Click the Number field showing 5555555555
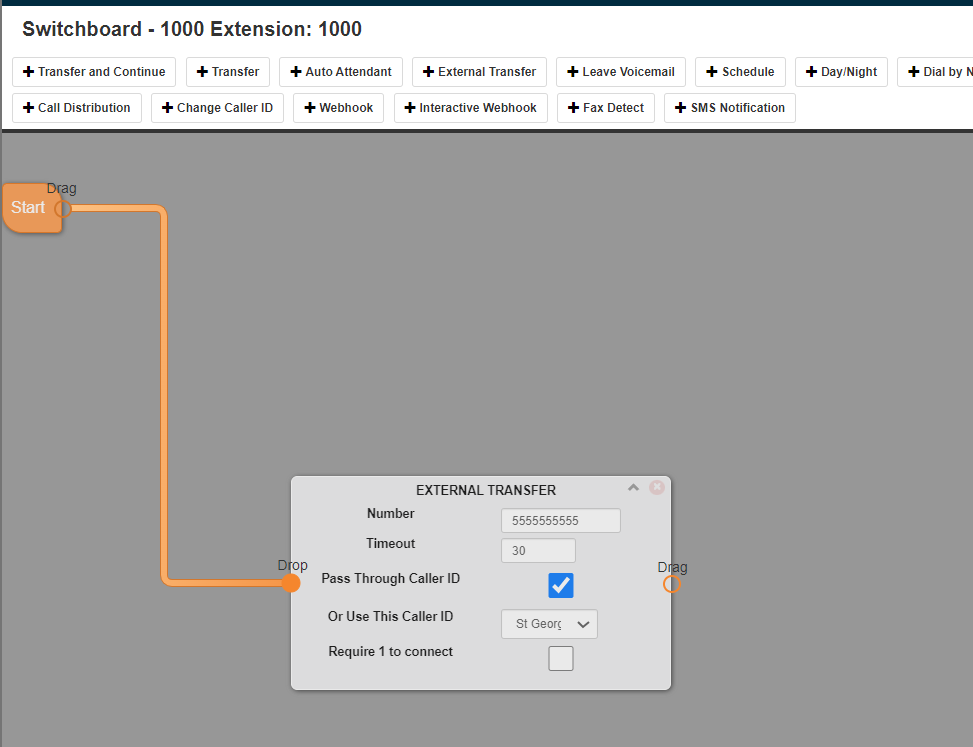The image size is (973, 747). [x=560, y=520]
